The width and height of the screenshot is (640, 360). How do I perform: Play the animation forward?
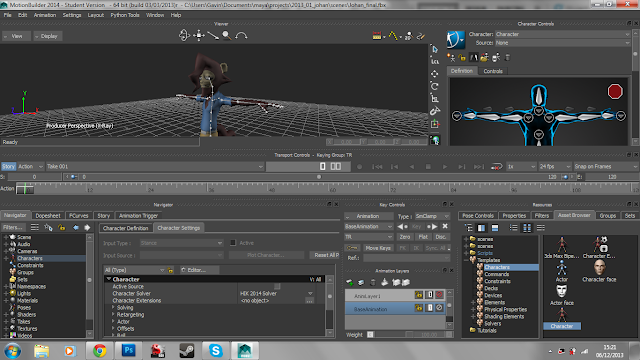[444, 167]
